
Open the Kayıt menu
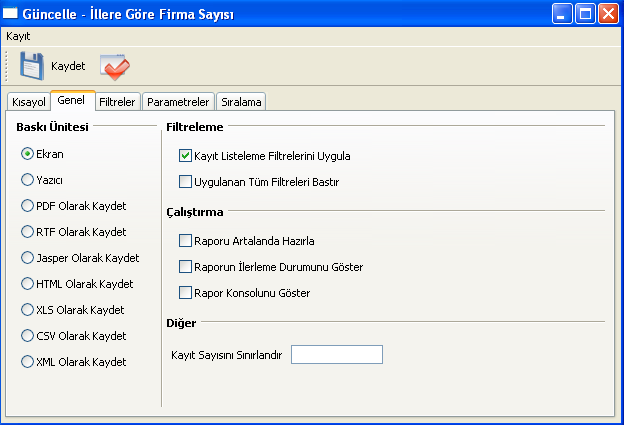18,36
